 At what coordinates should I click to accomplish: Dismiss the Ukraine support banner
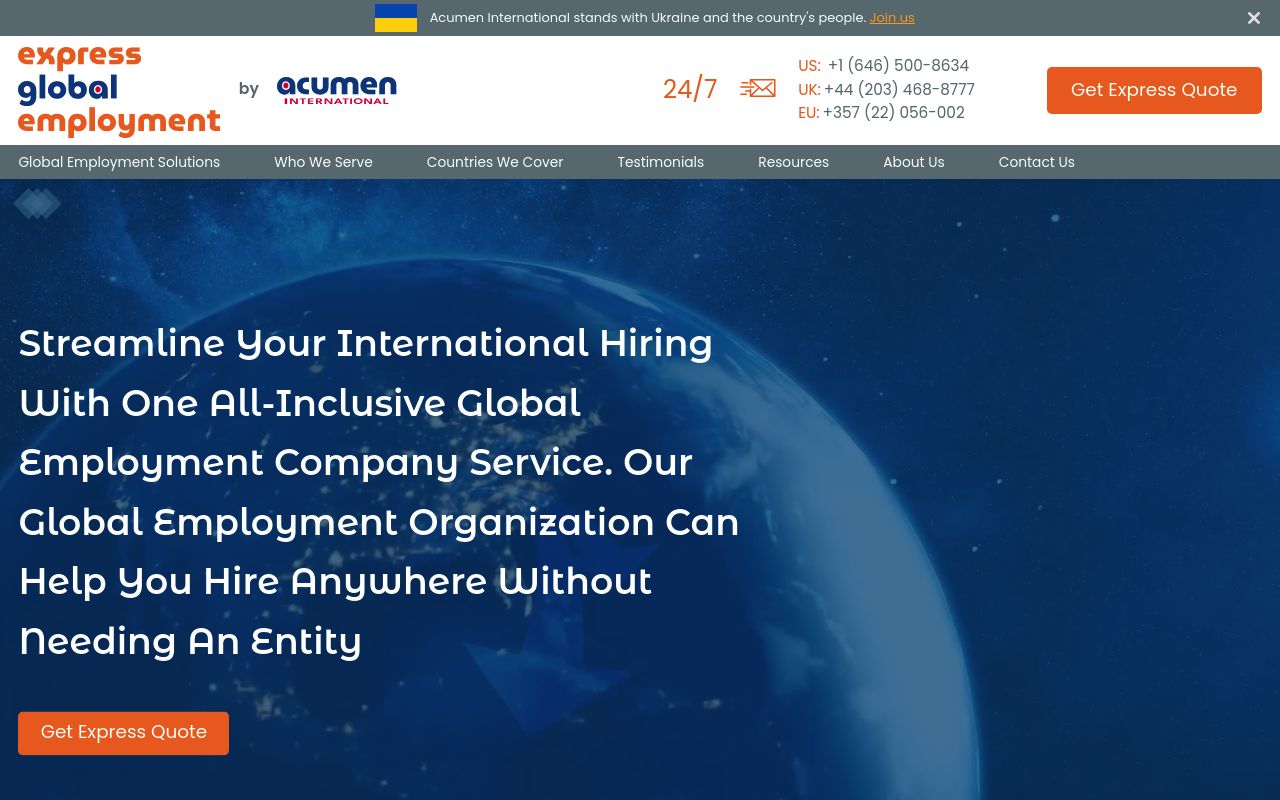pyautogui.click(x=1253, y=18)
